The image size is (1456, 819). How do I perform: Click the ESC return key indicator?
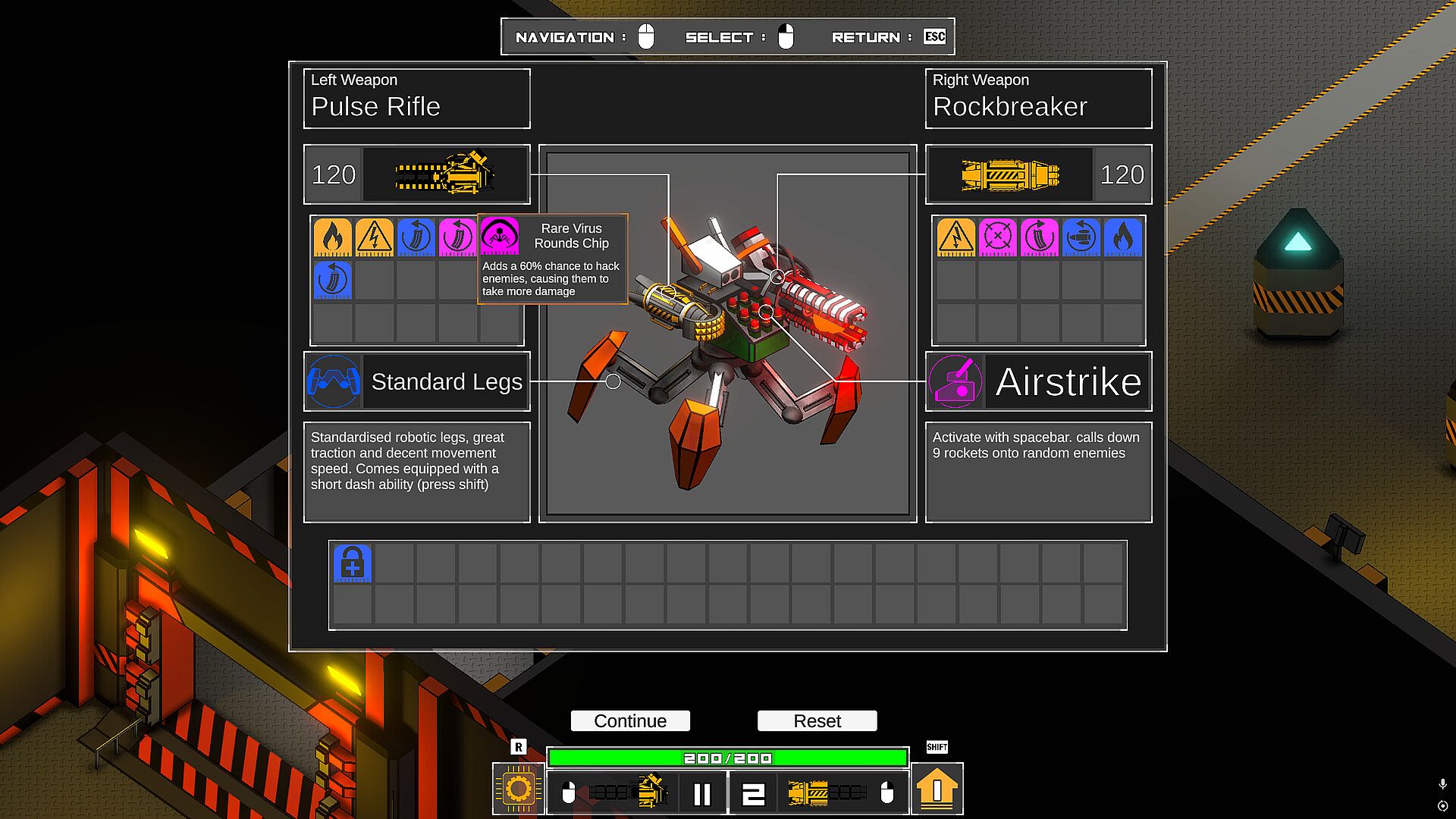tap(934, 36)
